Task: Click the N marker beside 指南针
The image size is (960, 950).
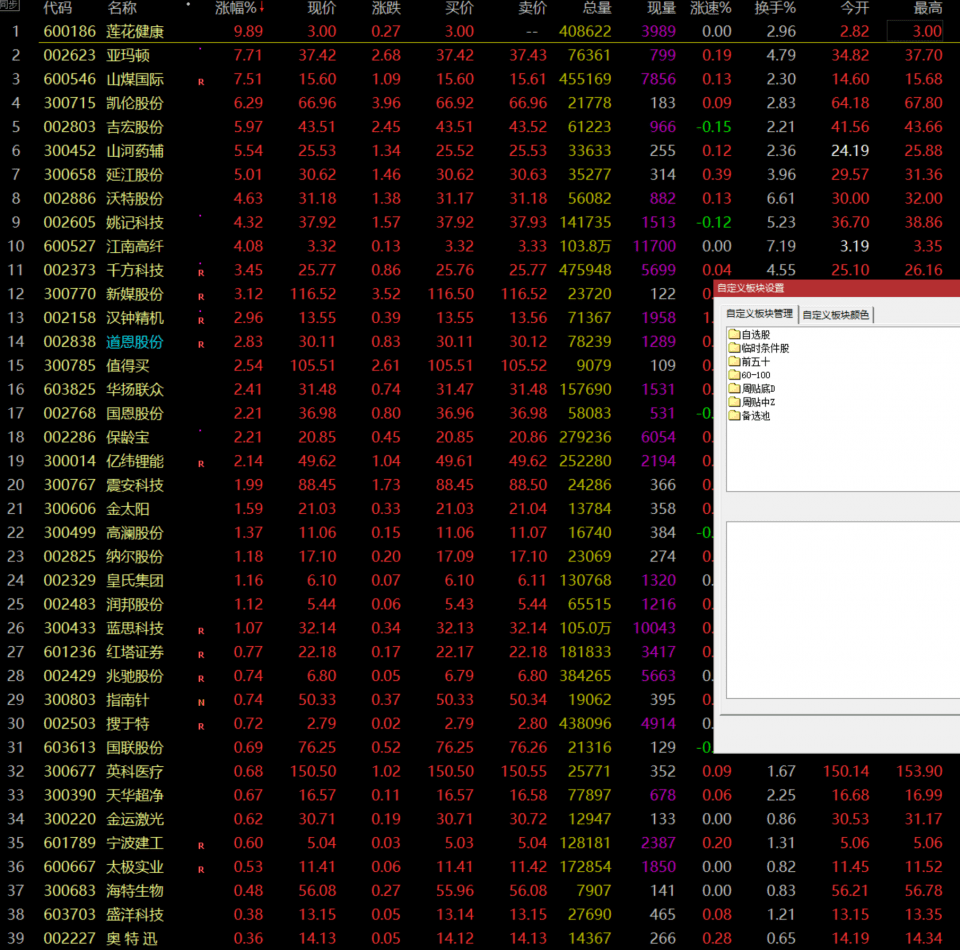Action: [x=201, y=702]
